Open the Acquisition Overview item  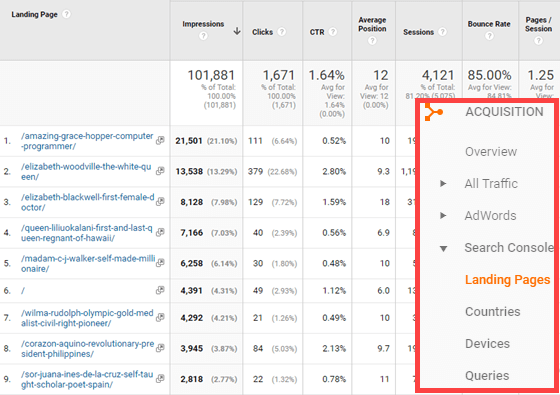[491, 151]
